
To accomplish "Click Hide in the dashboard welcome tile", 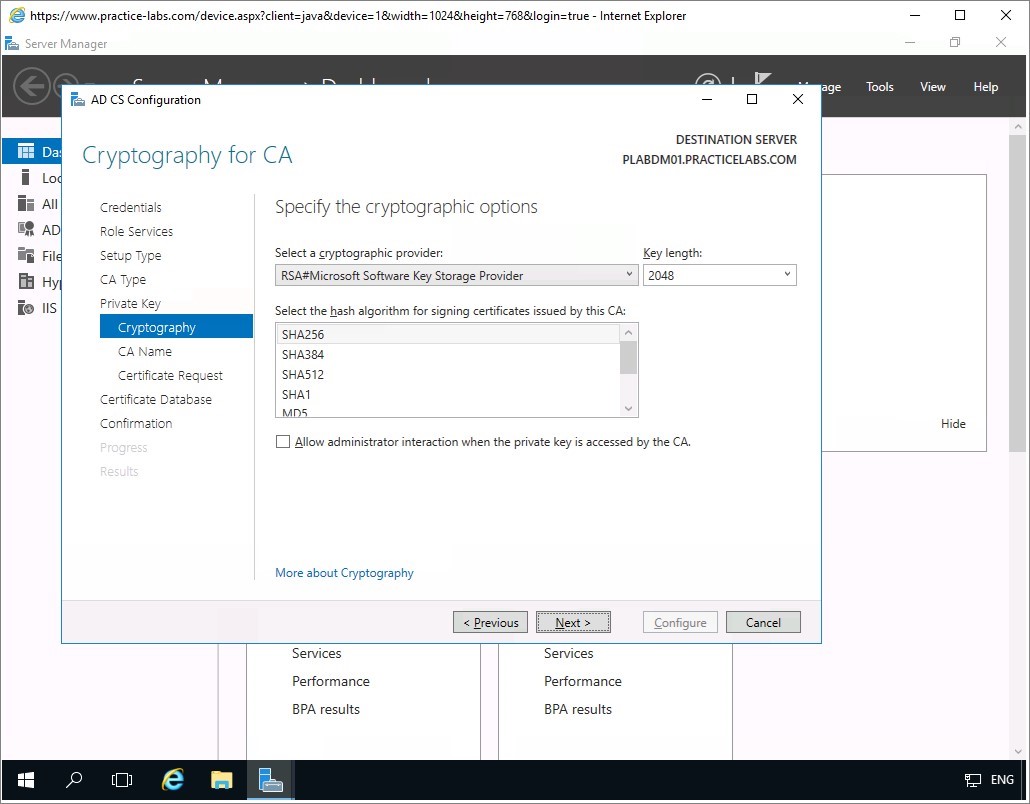I will point(952,424).
